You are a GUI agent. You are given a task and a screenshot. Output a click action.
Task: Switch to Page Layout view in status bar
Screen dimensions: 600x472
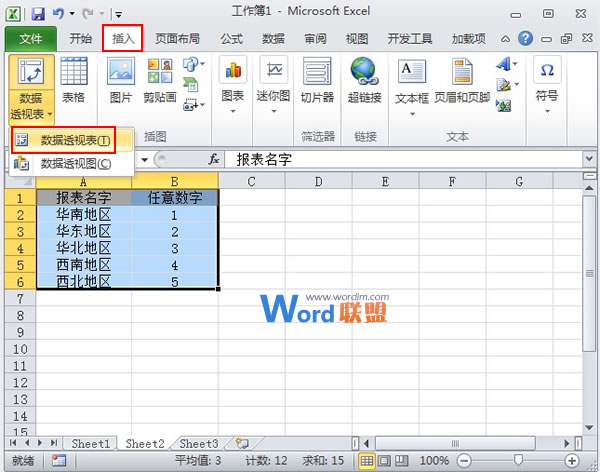(384, 461)
